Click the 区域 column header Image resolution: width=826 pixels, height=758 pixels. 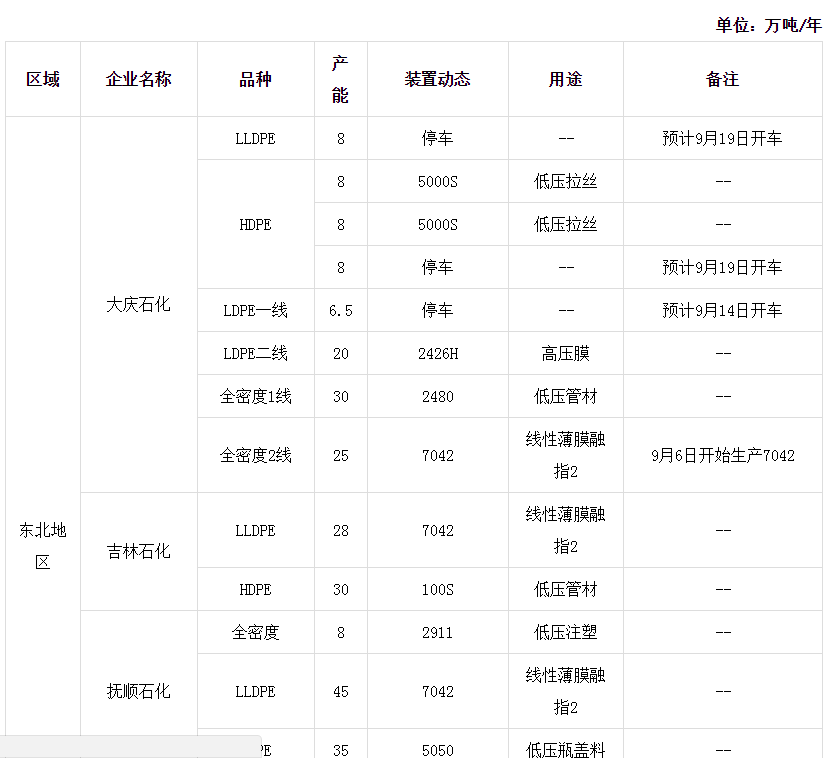click(43, 79)
